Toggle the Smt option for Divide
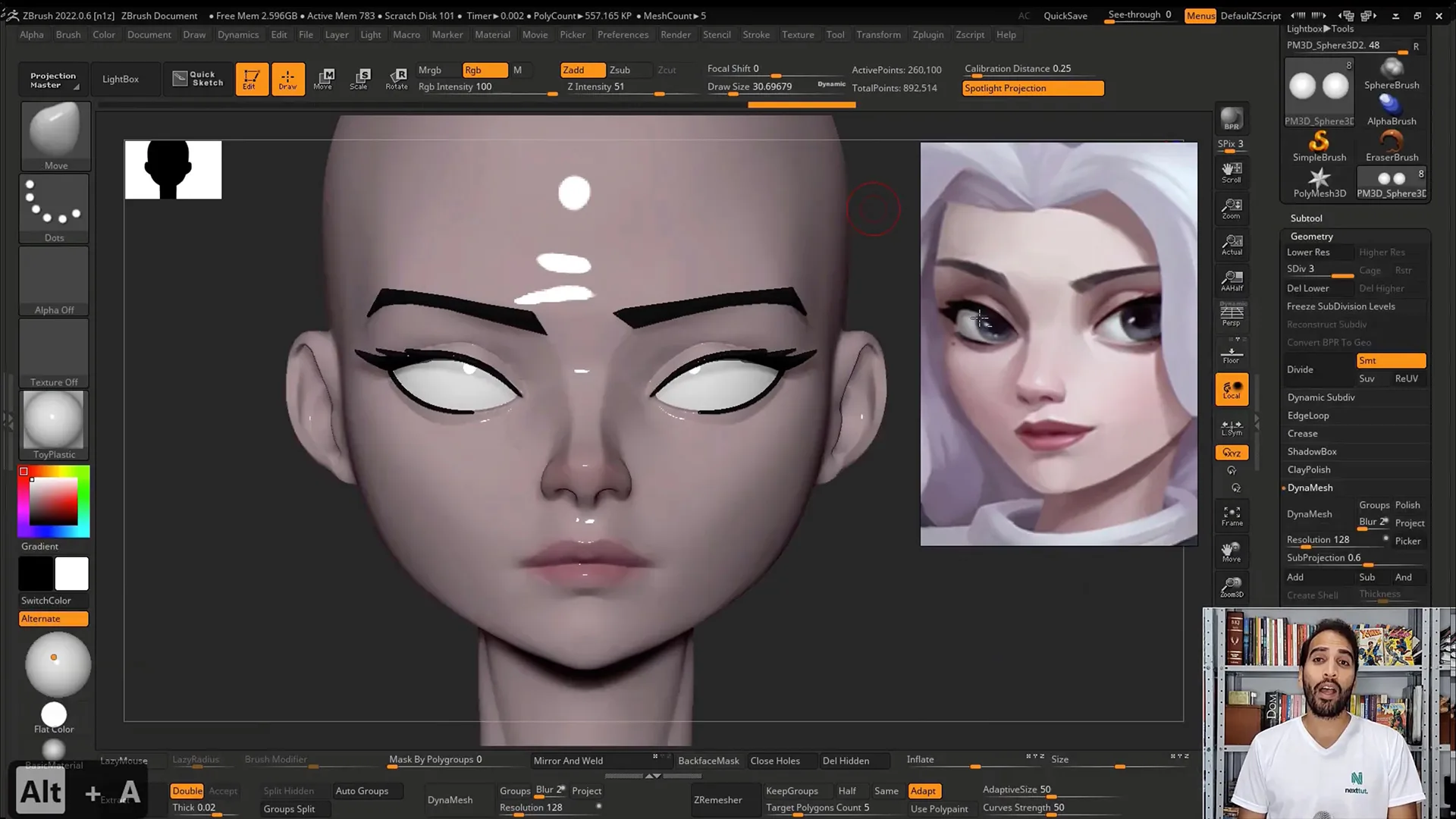The width and height of the screenshot is (1456, 819). pyautogui.click(x=1391, y=360)
